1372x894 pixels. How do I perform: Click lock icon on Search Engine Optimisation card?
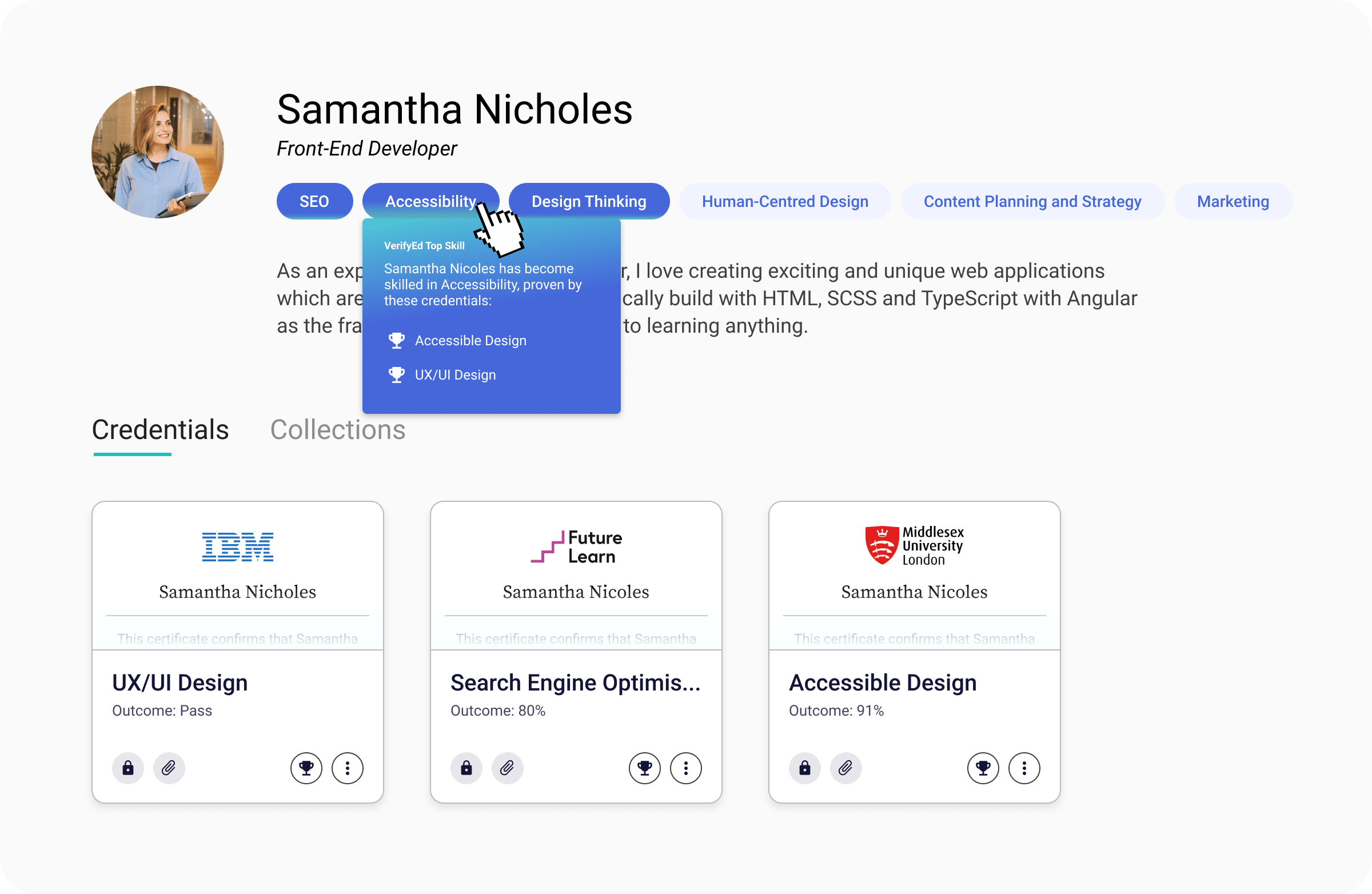(x=466, y=768)
